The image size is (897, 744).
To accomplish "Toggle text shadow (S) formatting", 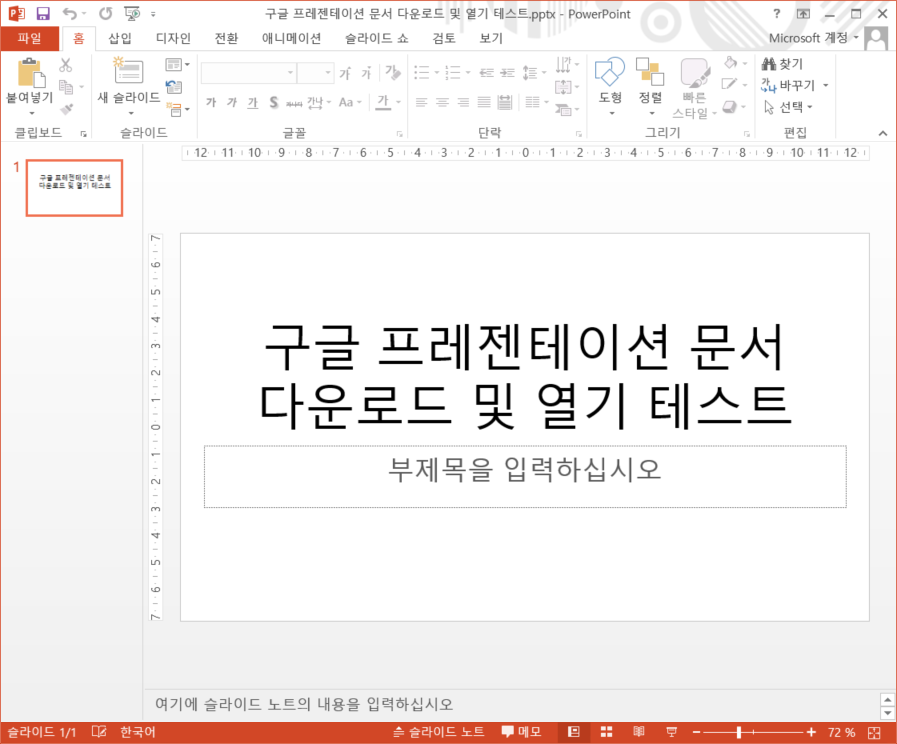I will tap(273, 102).
